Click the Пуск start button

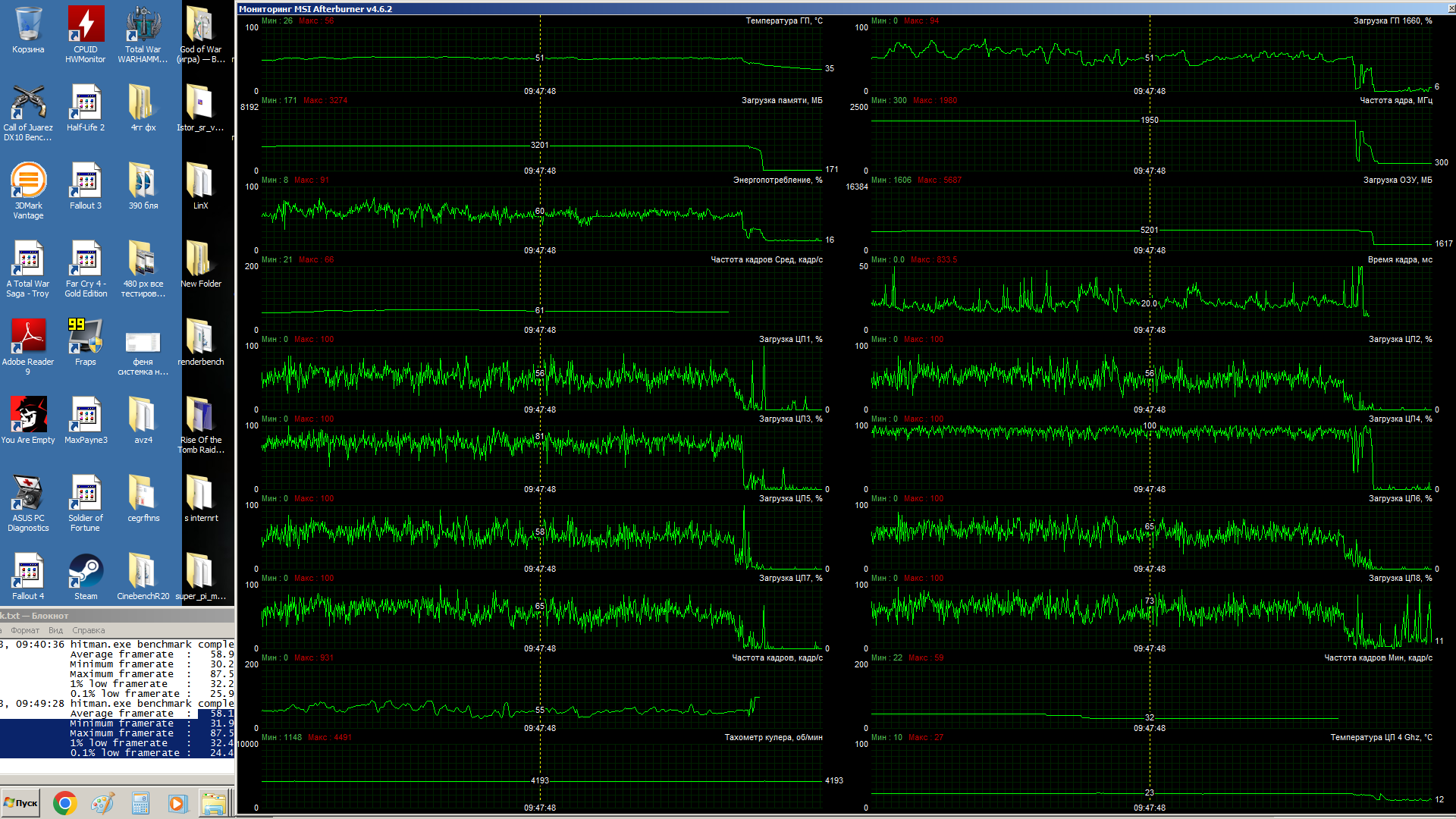(x=21, y=803)
